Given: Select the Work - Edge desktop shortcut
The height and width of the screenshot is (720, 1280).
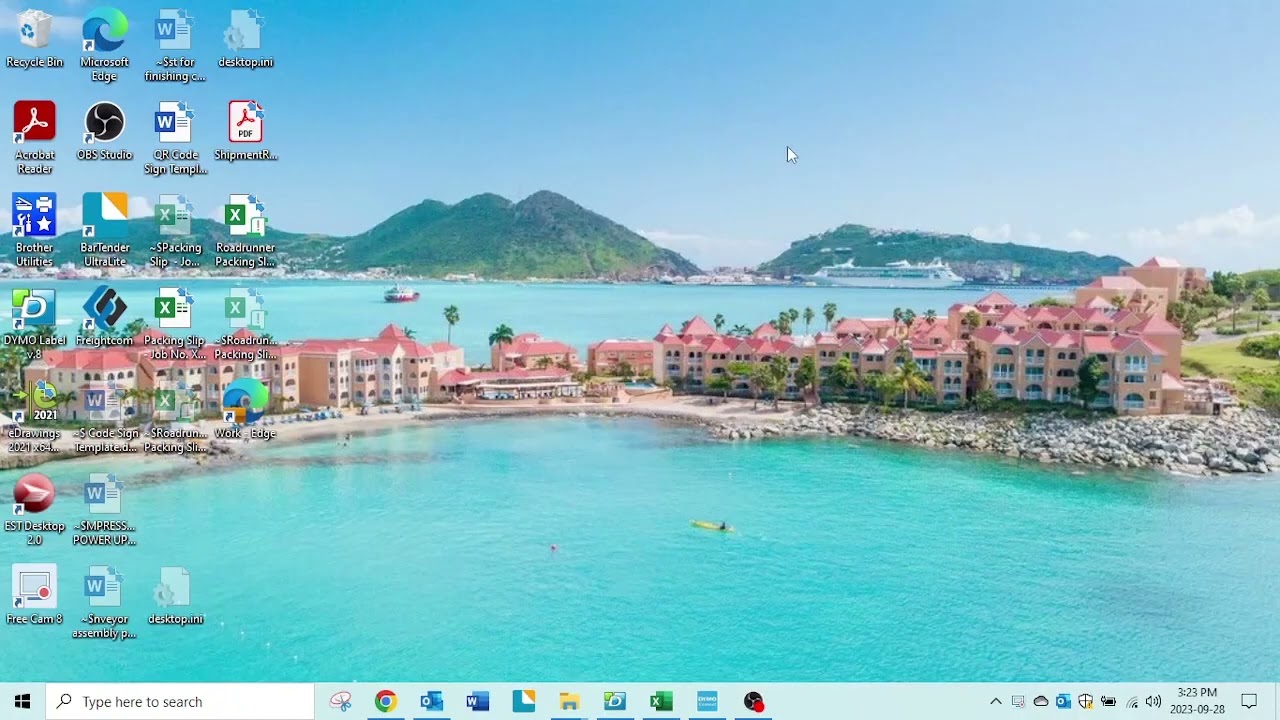Looking at the screenshot, I should coord(245,411).
